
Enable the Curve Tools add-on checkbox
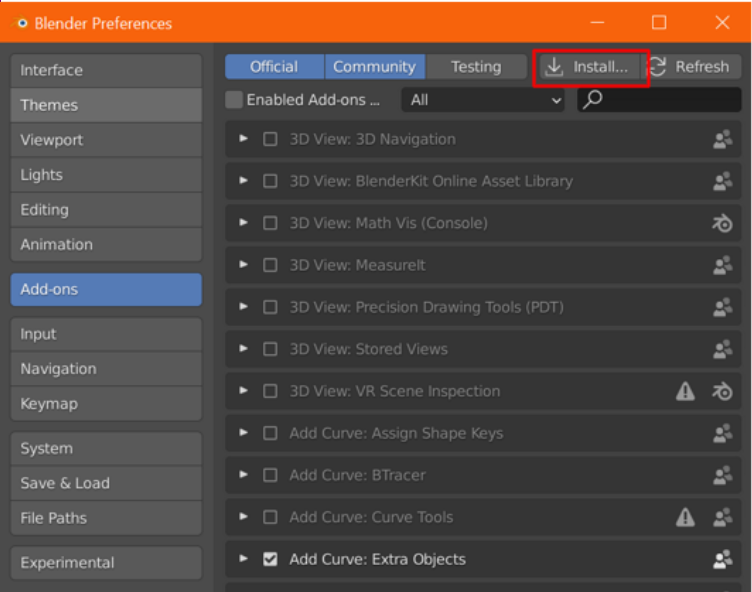pyautogui.click(x=270, y=517)
